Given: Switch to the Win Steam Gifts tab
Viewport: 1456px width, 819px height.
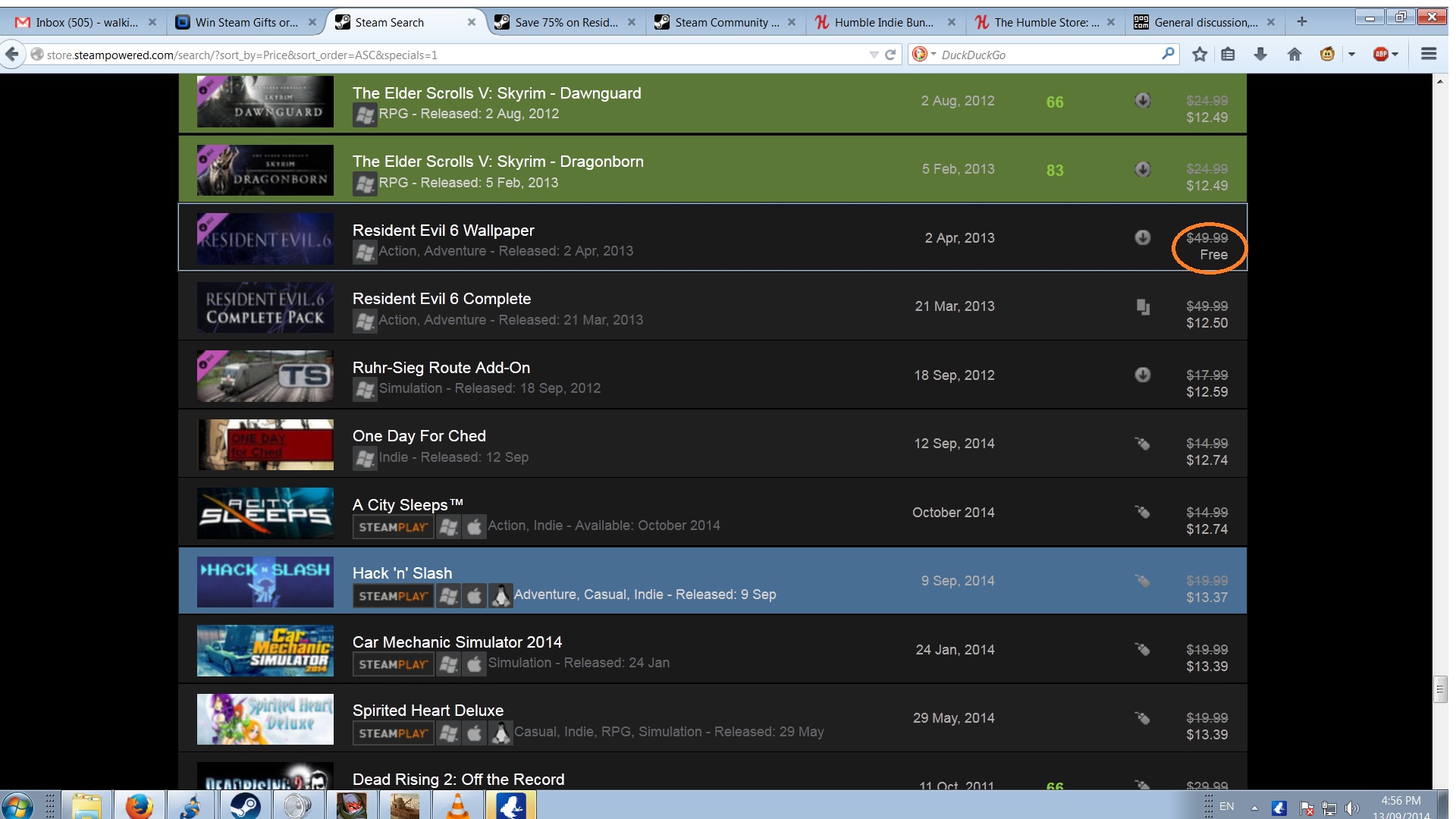Looking at the screenshot, I should [246, 22].
